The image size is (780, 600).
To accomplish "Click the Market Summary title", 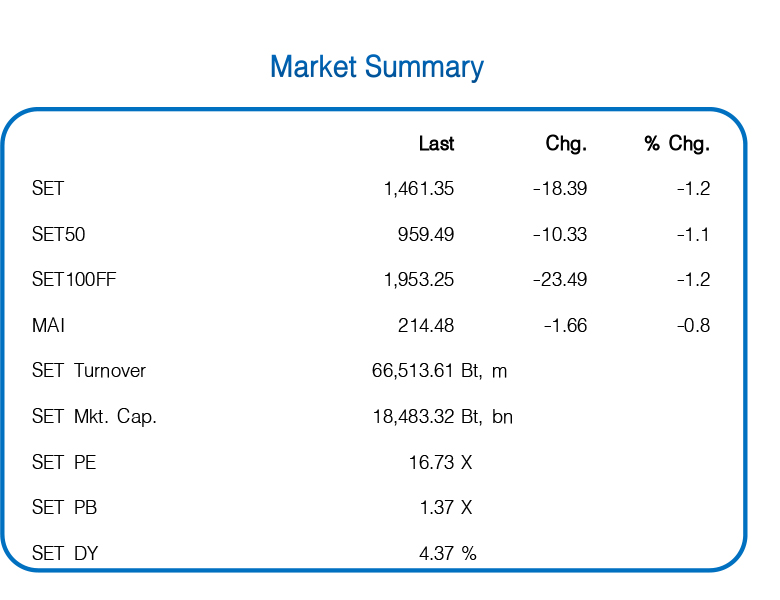I will click(377, 67).
